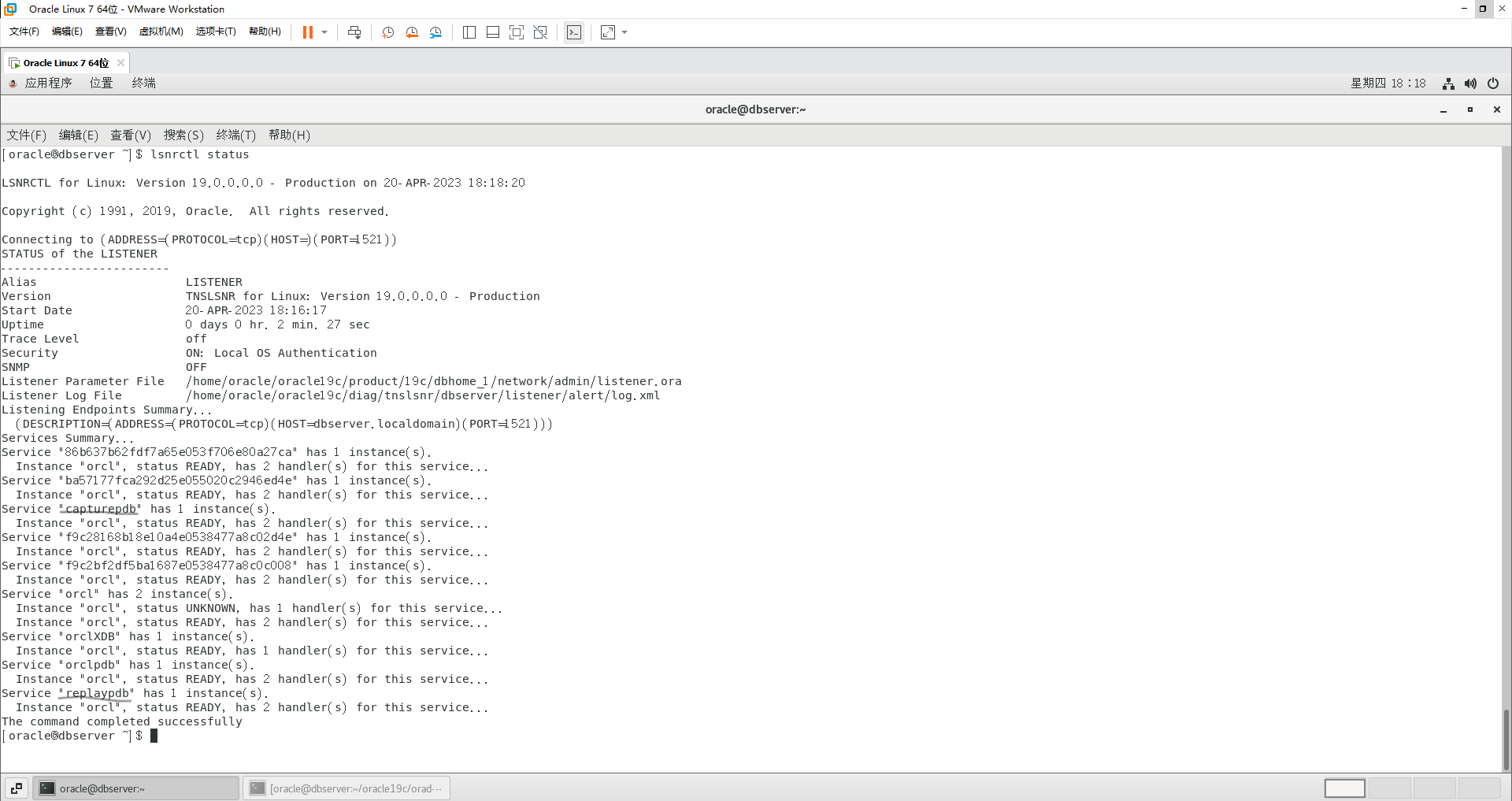The image size is (1512, 801).
Task: Click the stretch guest display icon
Action: coord(608,32)
